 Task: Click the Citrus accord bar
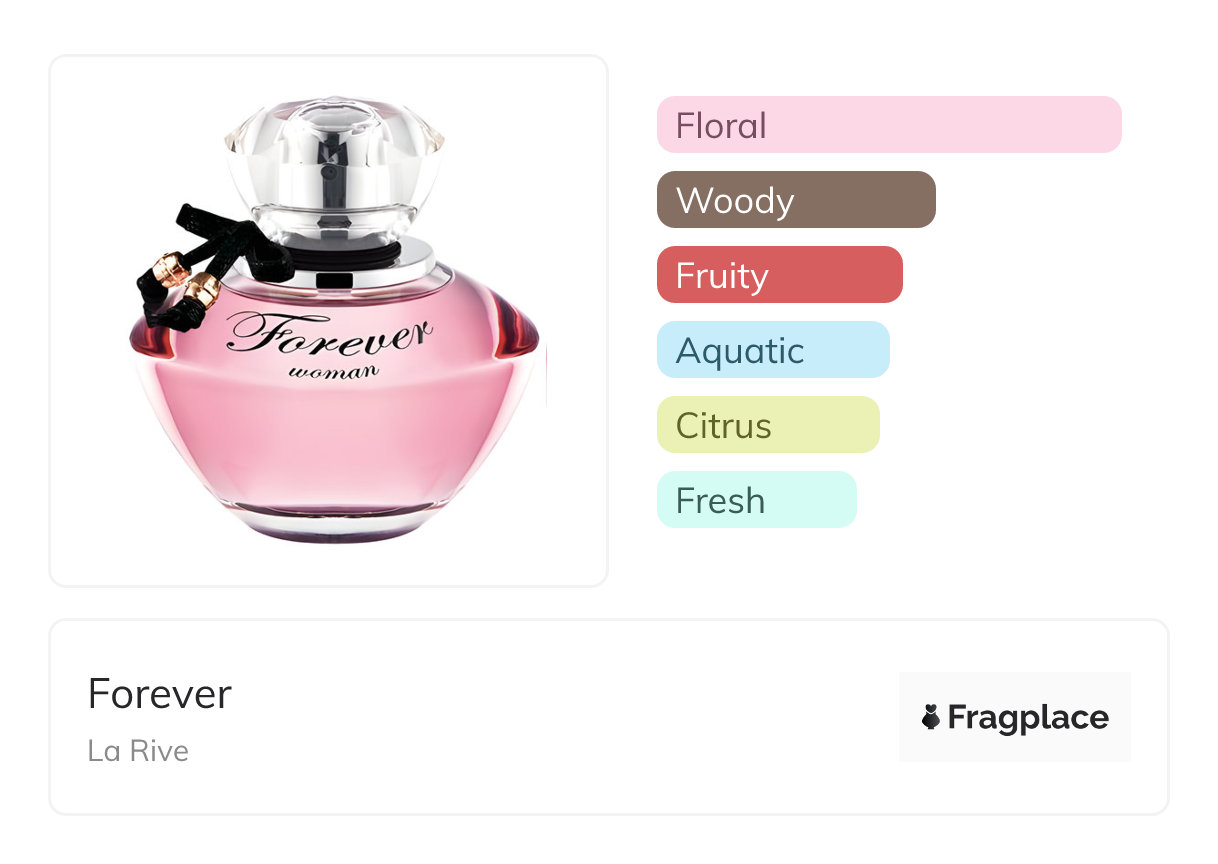(x=768, y=425)
